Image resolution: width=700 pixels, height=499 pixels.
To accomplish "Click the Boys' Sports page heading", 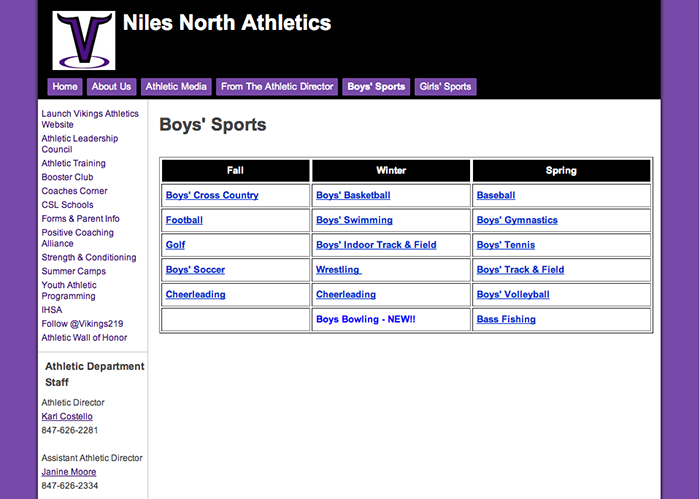I will [x=212, y=125].
